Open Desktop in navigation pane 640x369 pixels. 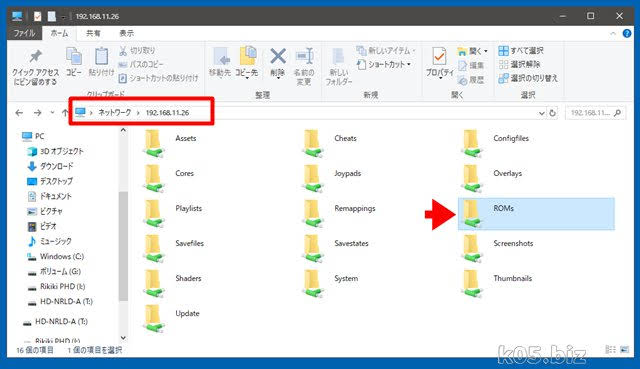50,181
